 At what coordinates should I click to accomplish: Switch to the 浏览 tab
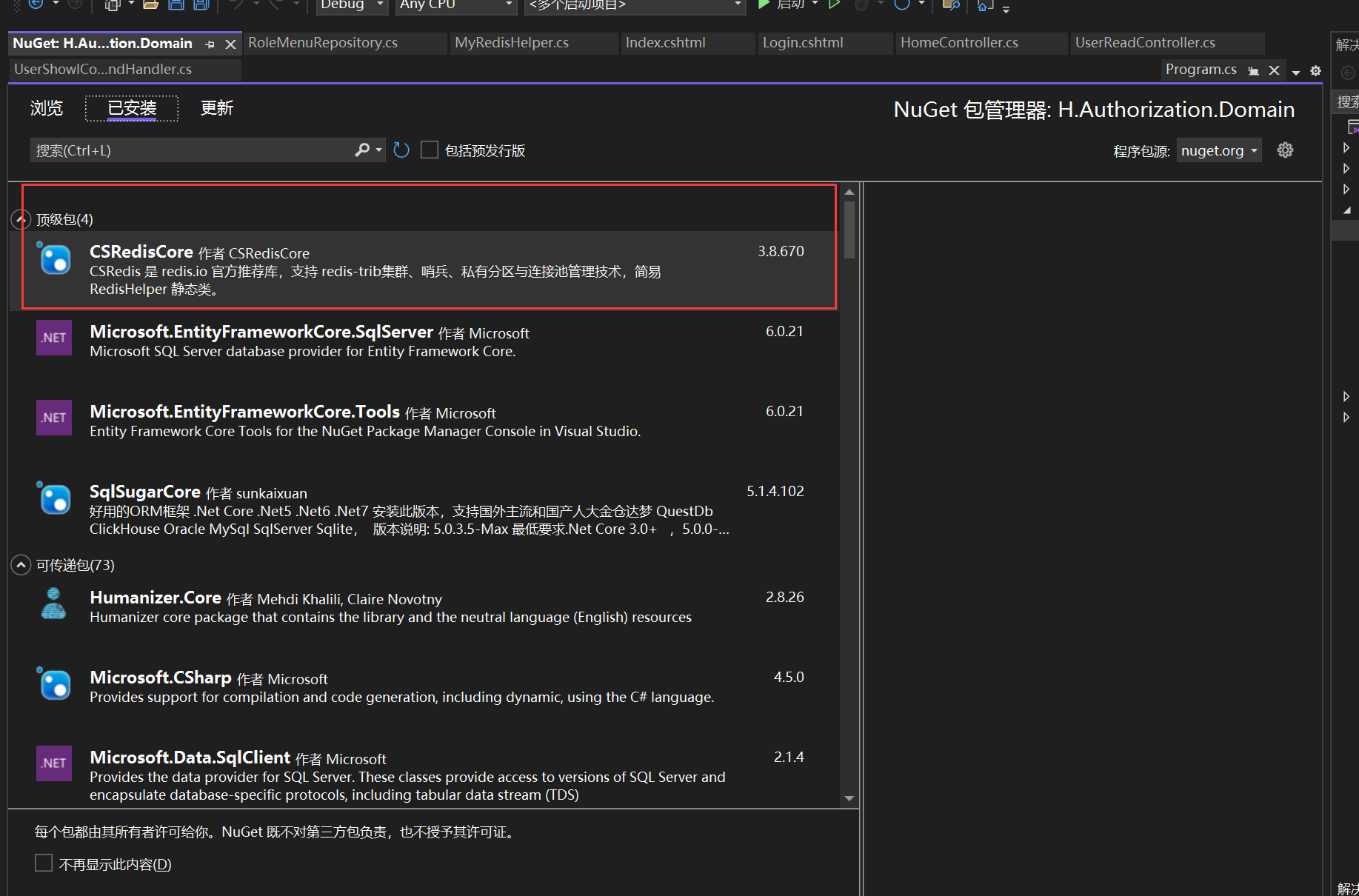[47, 108]
